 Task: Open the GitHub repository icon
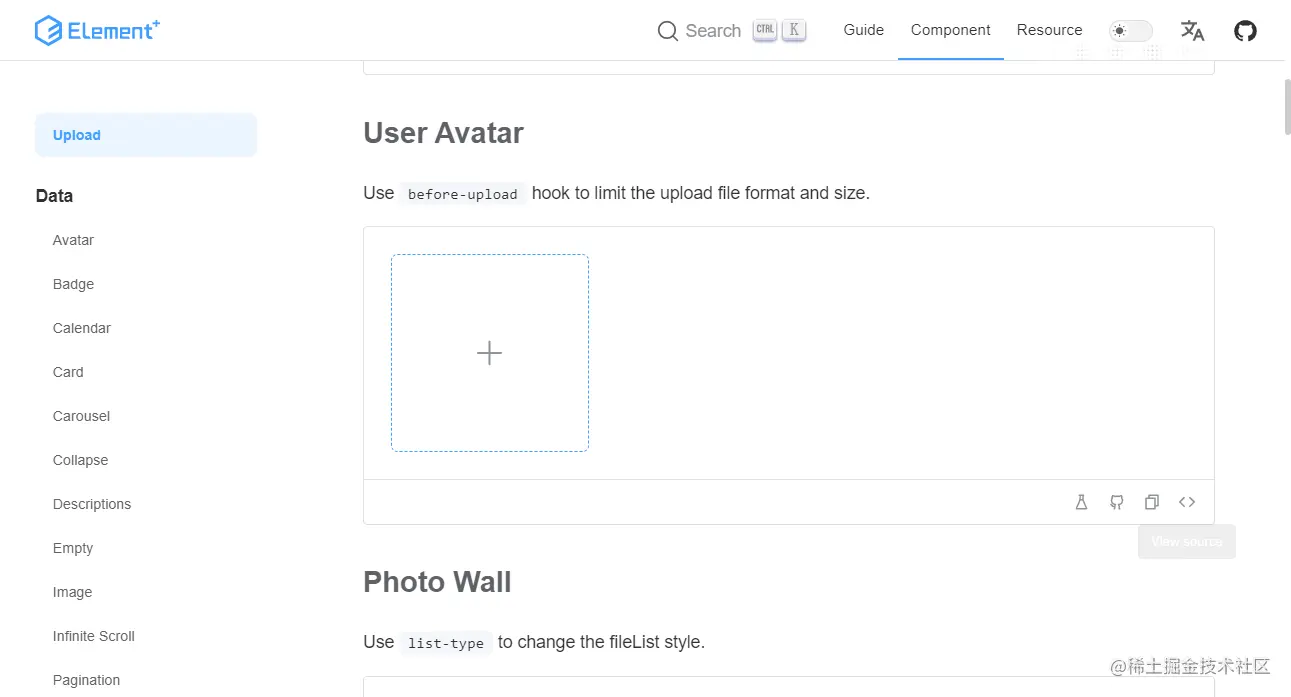(1245, 31)
